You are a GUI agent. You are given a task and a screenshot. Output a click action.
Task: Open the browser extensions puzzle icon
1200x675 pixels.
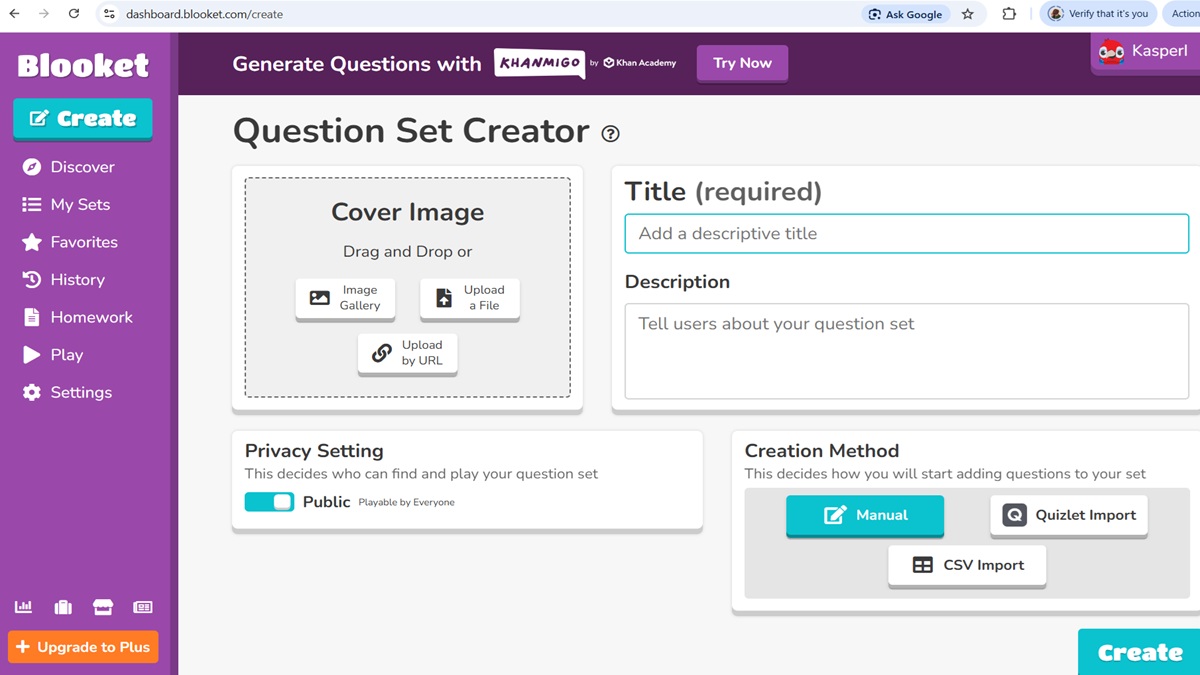(x=1009, y=14)
